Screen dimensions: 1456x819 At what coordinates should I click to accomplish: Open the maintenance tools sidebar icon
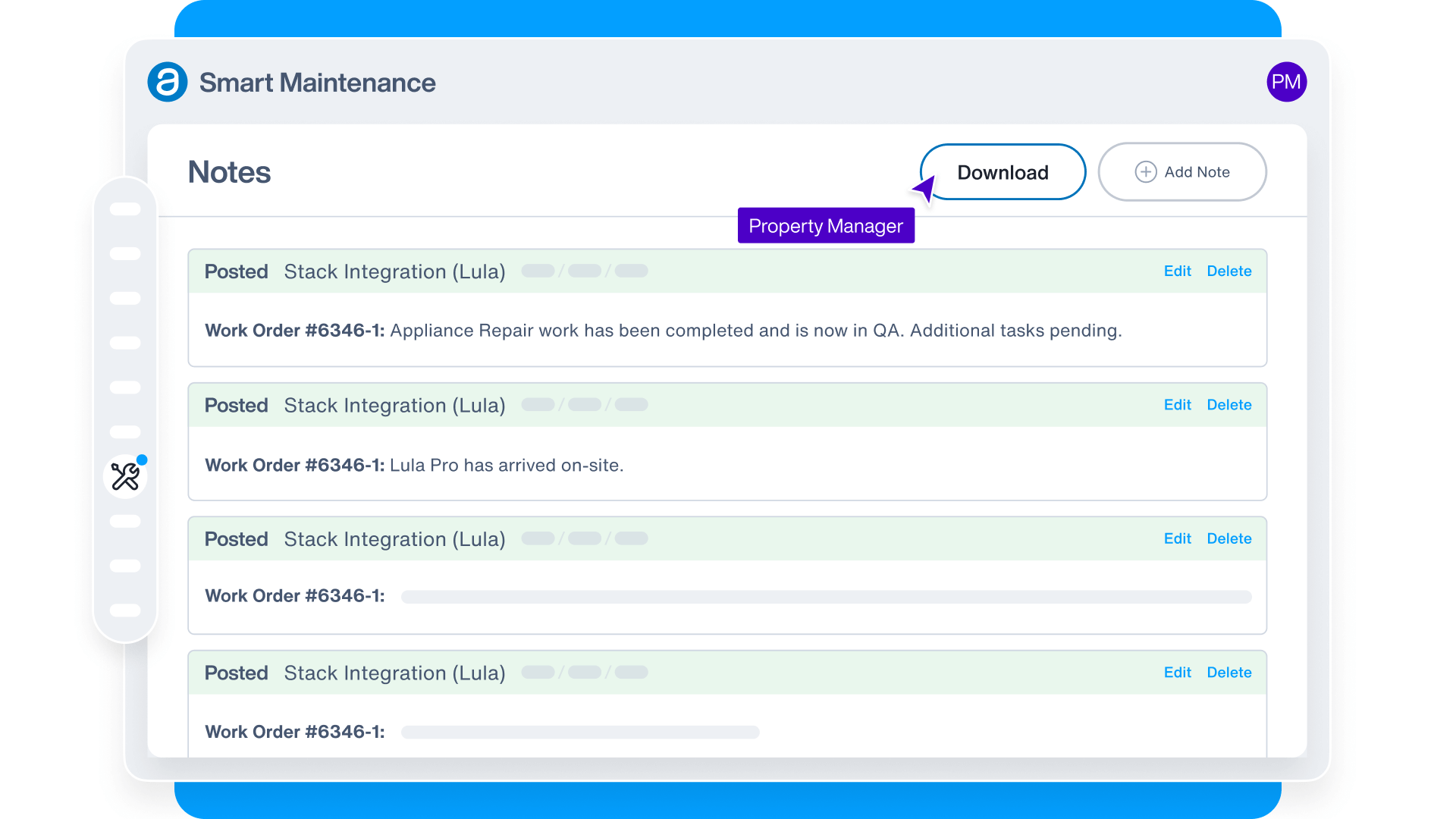[125, 476]
